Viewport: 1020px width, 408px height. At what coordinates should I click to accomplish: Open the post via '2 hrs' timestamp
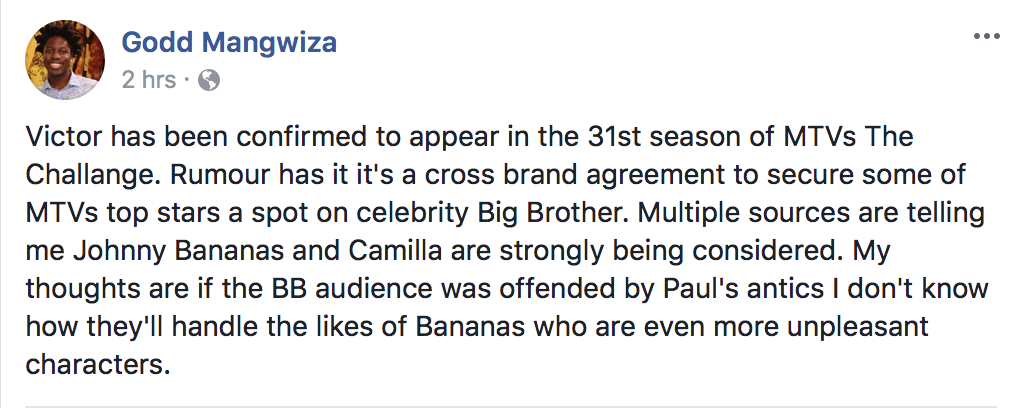tap(149, 80)
